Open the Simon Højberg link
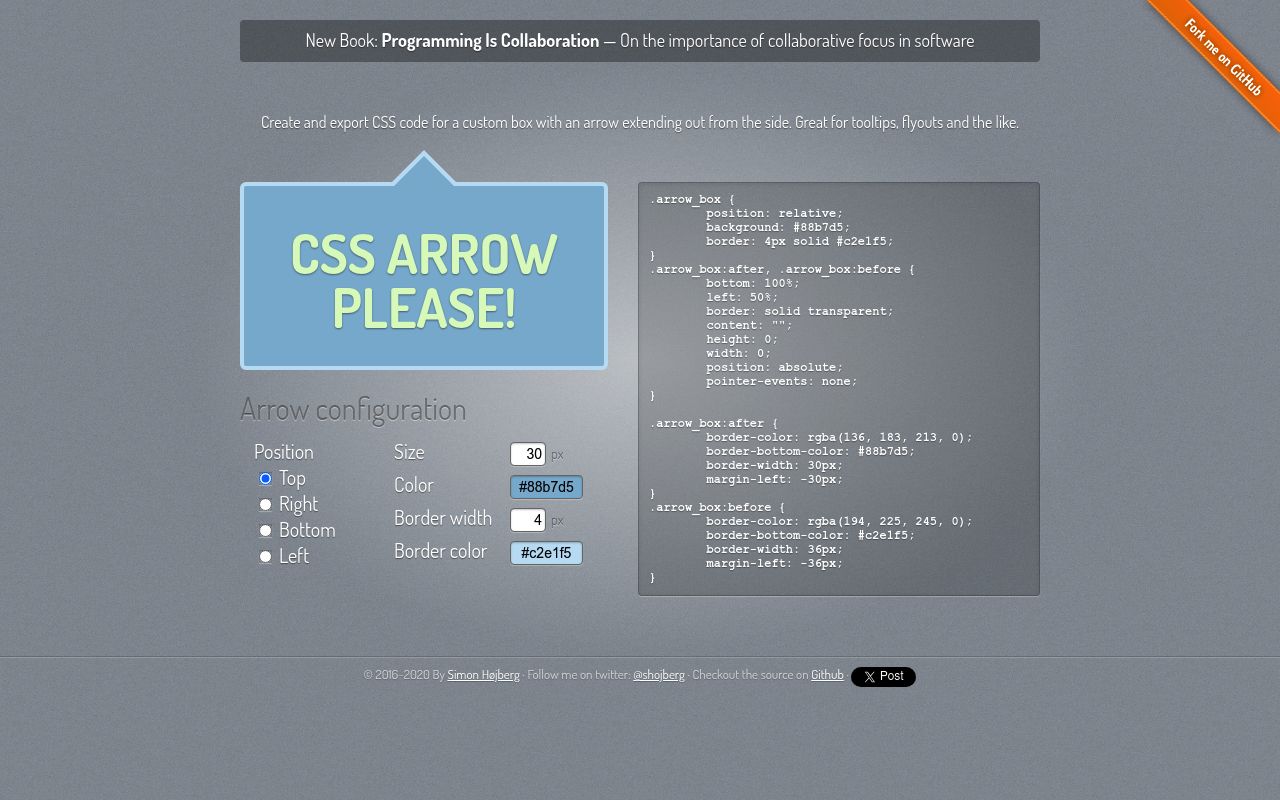1280x800 pixels. tap(483, 675)
